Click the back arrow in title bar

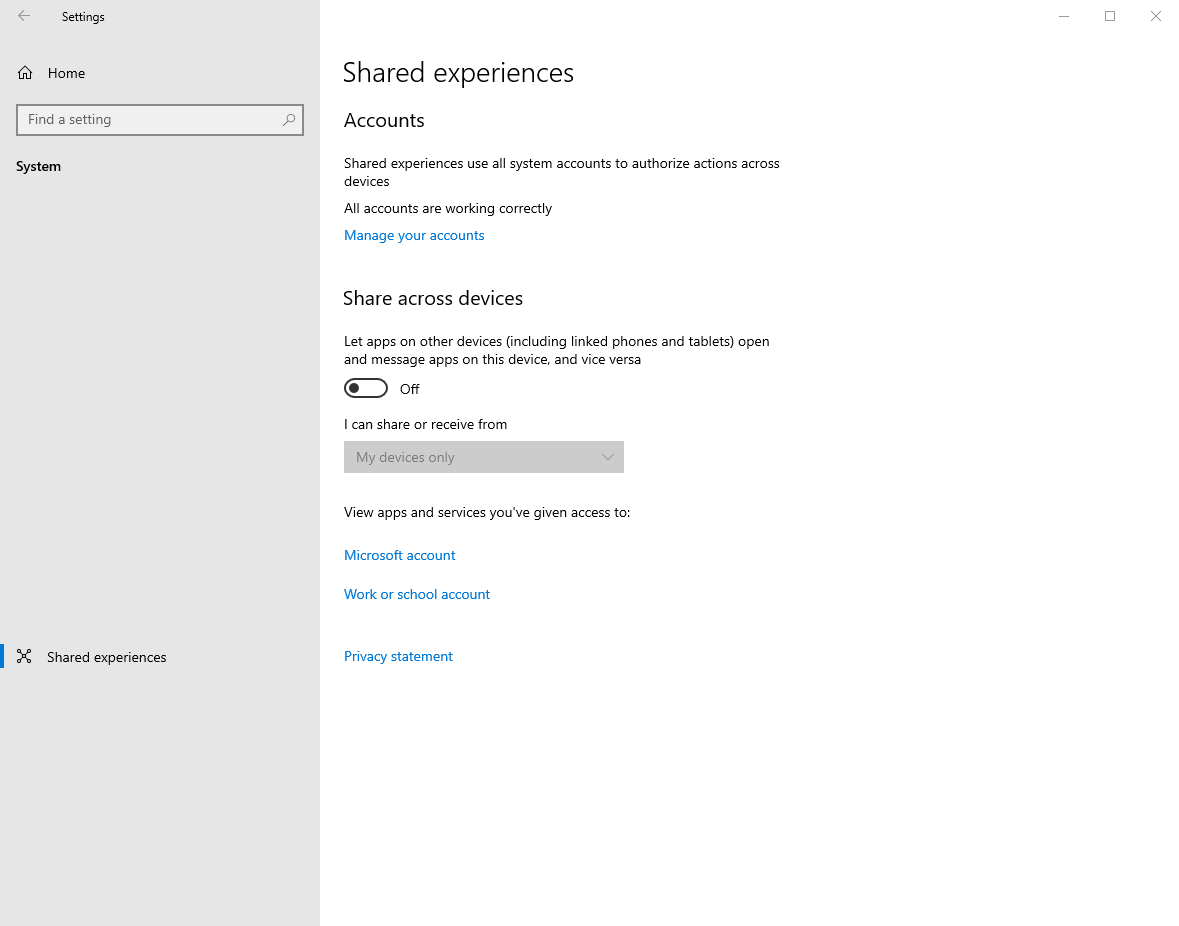(x=24, y=16)
